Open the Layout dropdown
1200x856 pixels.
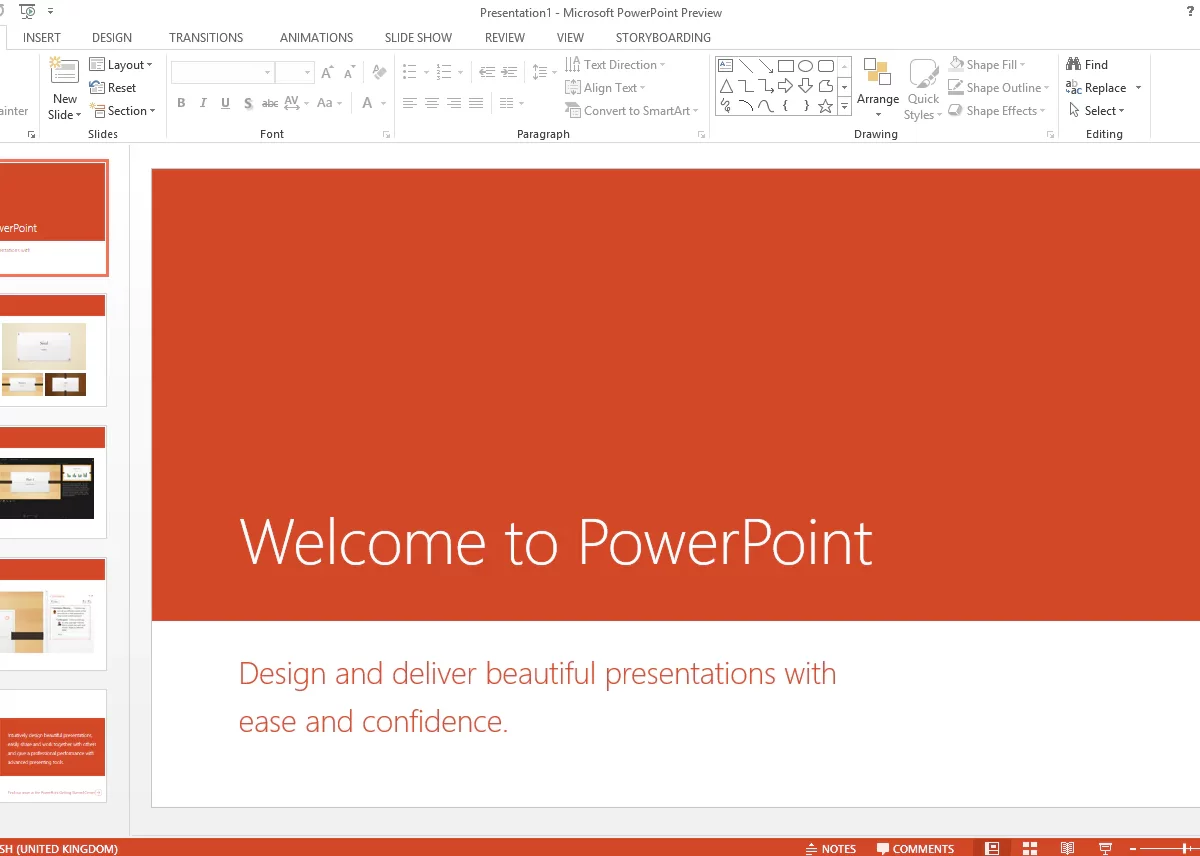(121, 65)
